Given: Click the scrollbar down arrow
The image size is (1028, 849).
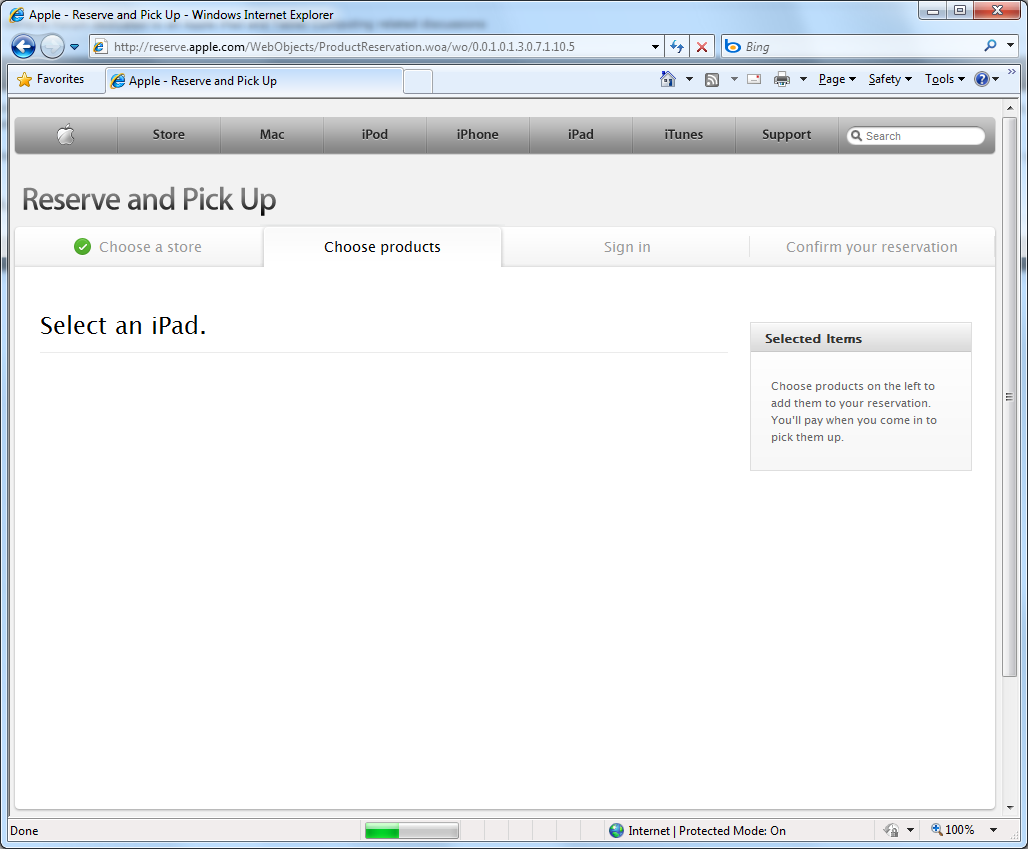Looking at the screenshot, I should [1010, 808].
